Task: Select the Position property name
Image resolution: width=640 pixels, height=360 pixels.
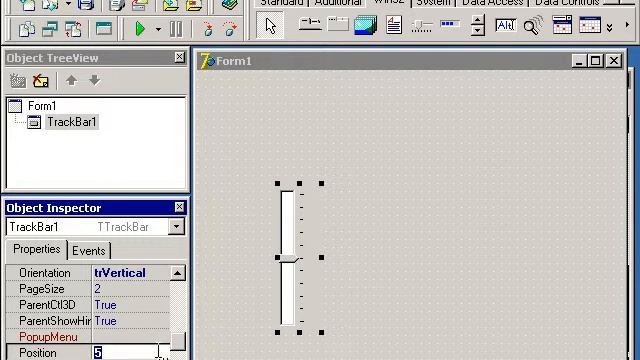Action: click(38, 353)
